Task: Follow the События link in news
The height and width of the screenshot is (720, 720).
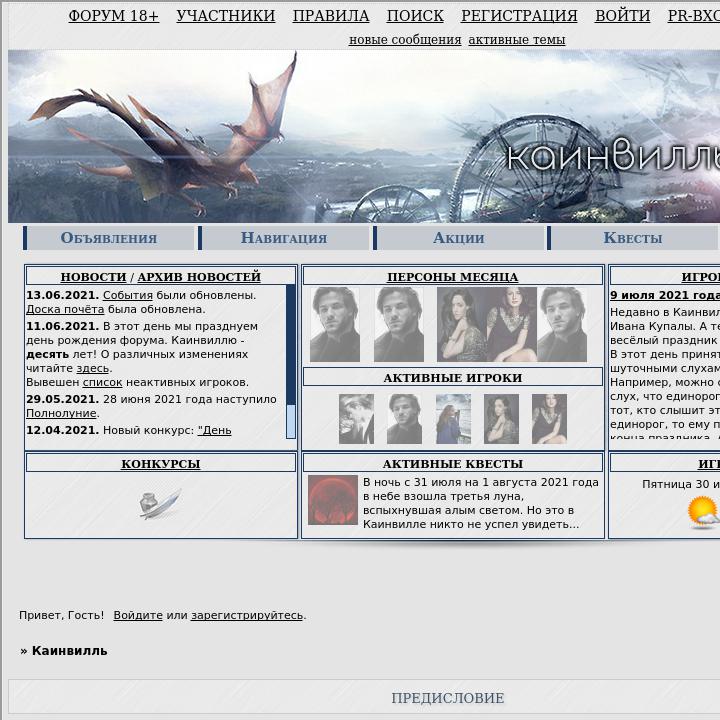Action: [x=128, y=295]
